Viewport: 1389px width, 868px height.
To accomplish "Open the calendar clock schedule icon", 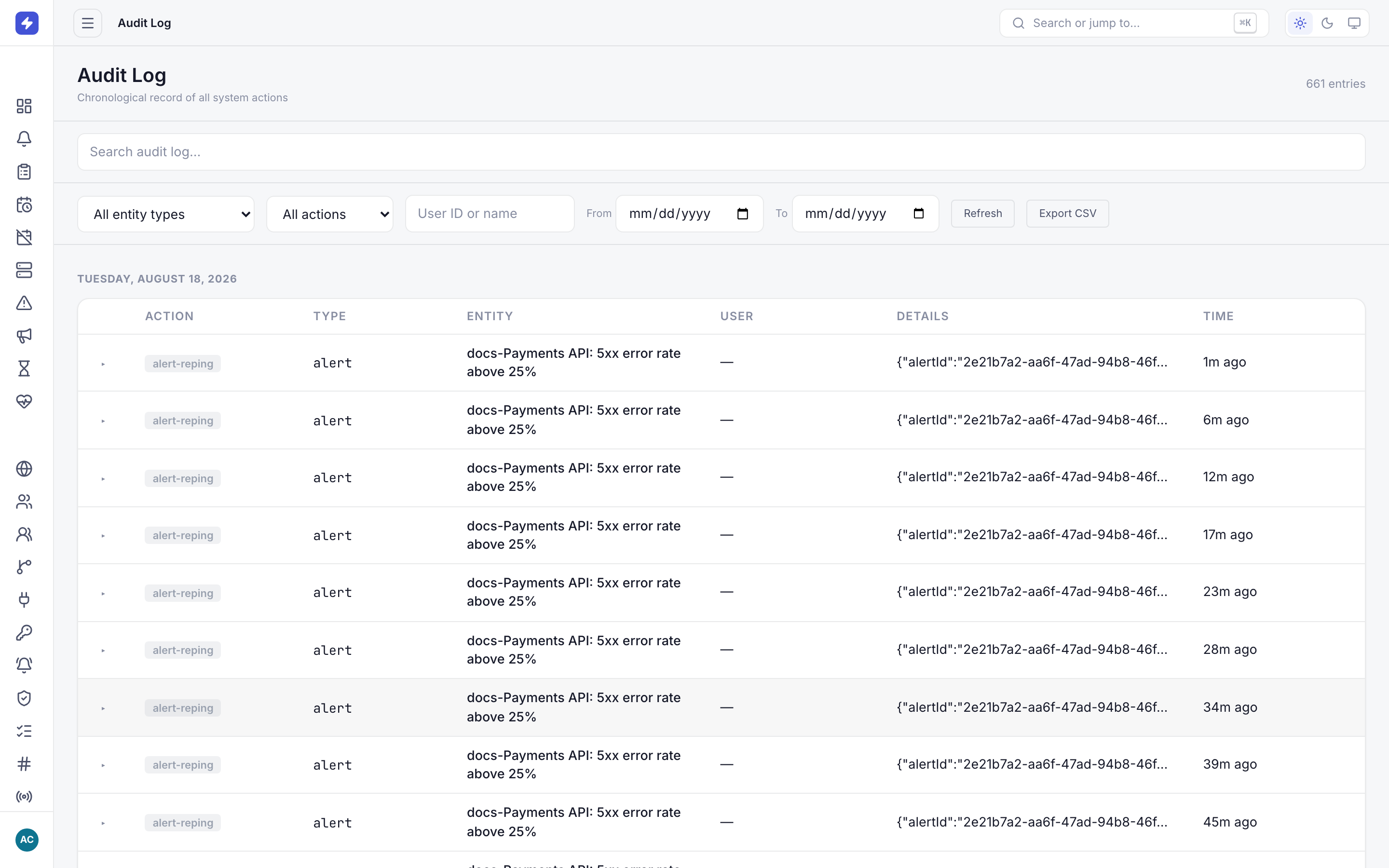I will 24,204.
